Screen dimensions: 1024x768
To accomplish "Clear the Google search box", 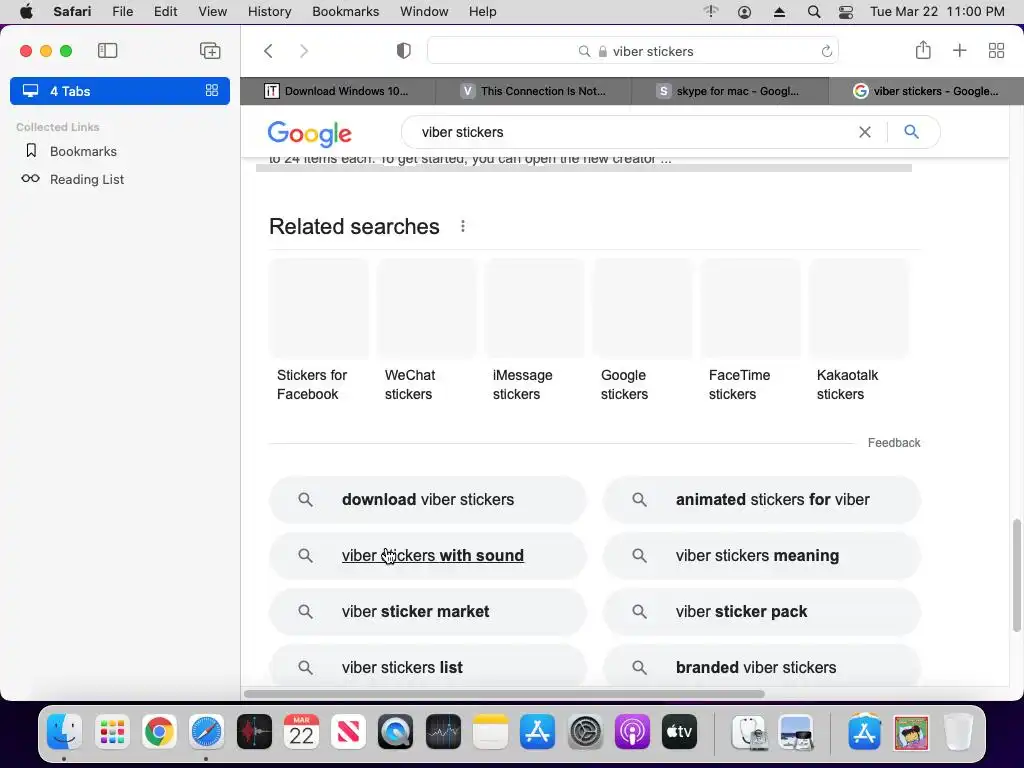I will [865, 132].
